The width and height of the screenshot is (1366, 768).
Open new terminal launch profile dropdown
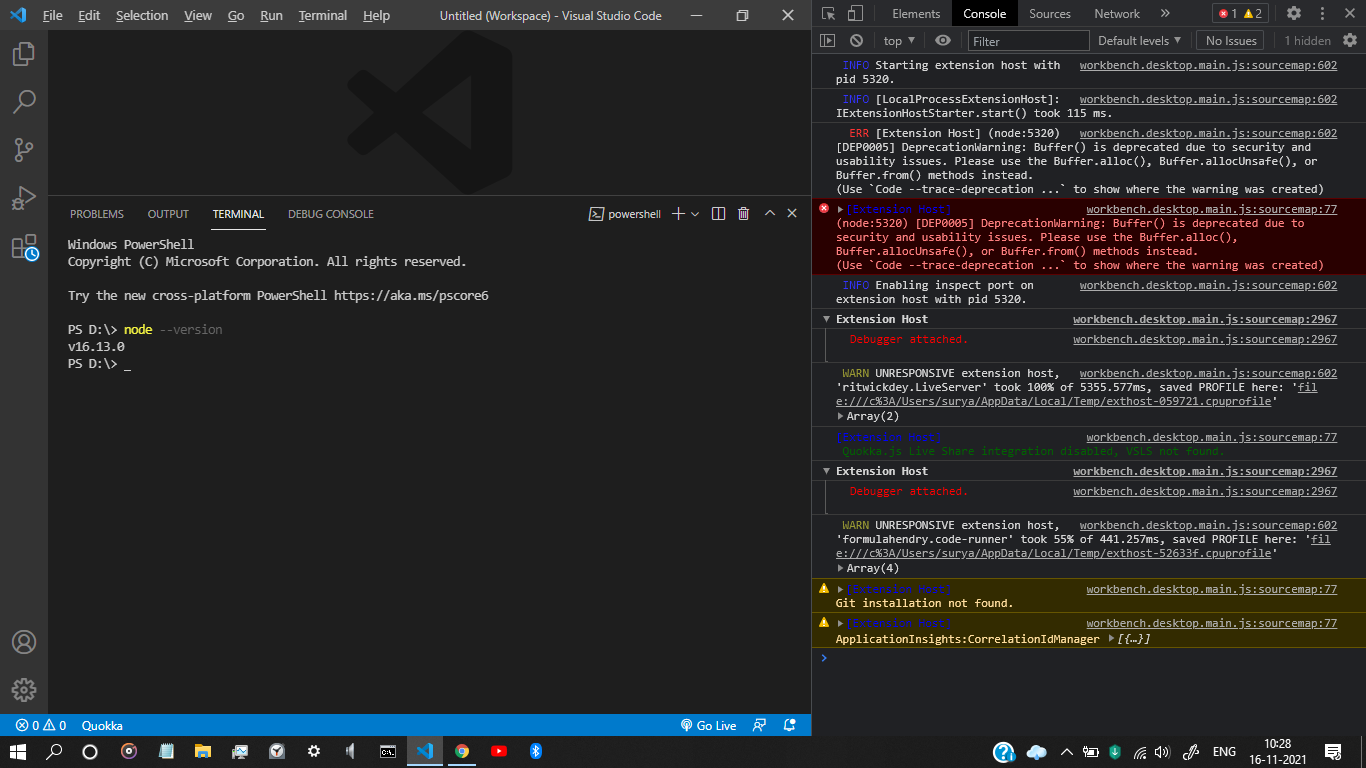point(695,214)
